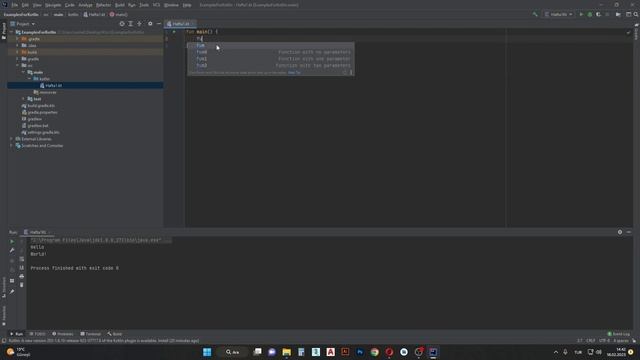The width and height of the screenshot is (640, 360).
Task: Open the Tools menu
Action: [x=144, y=5]
